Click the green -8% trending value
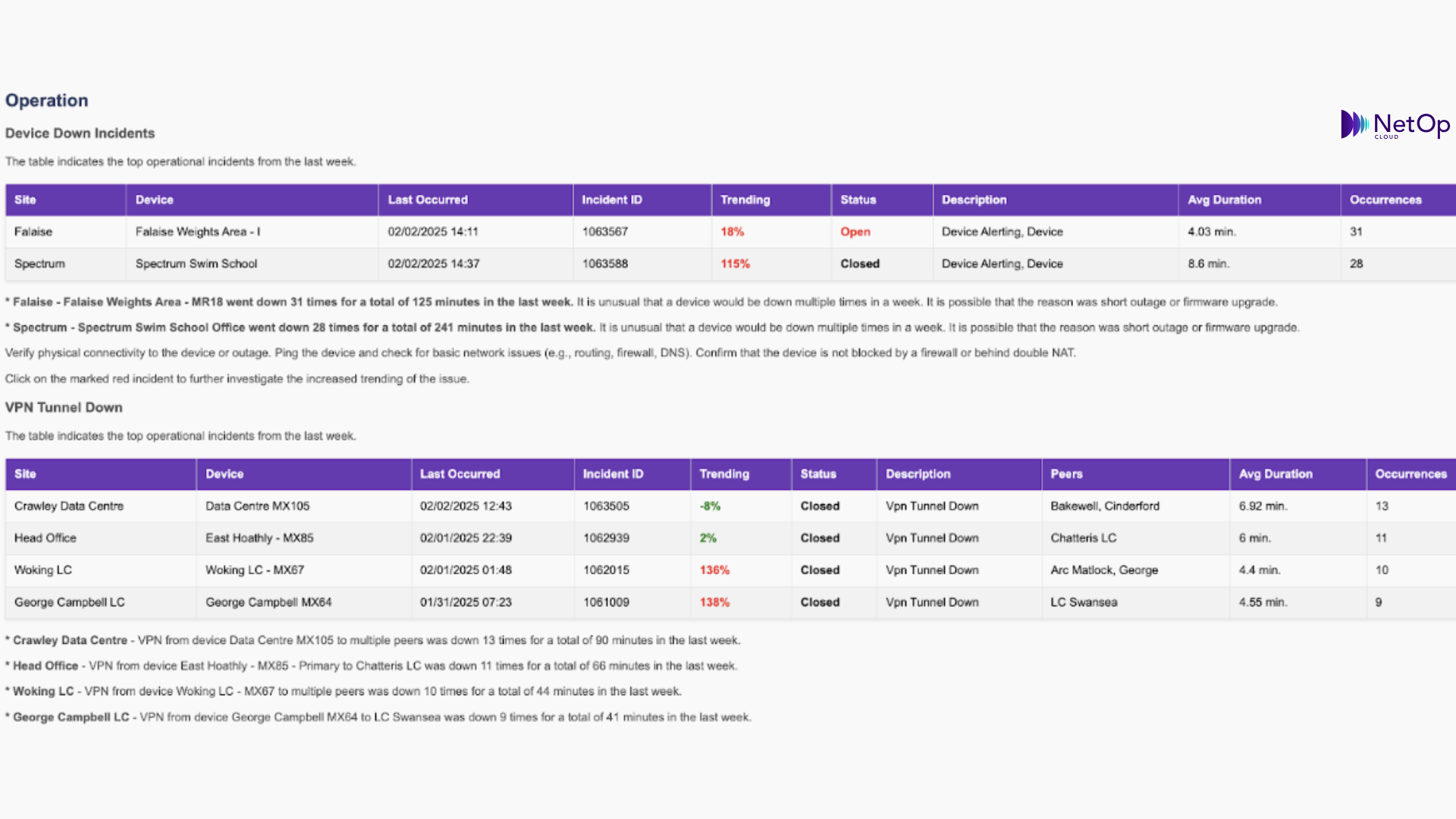Image resolution: width=1456 pixels, height=819 pixels. (710, 506)
